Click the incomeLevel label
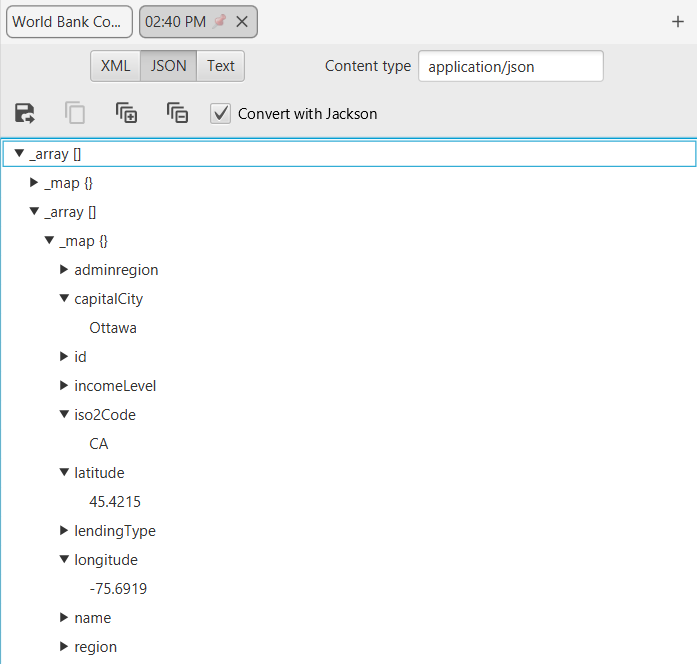The width and height of the screenshot is (697, 664). point(115,386)
